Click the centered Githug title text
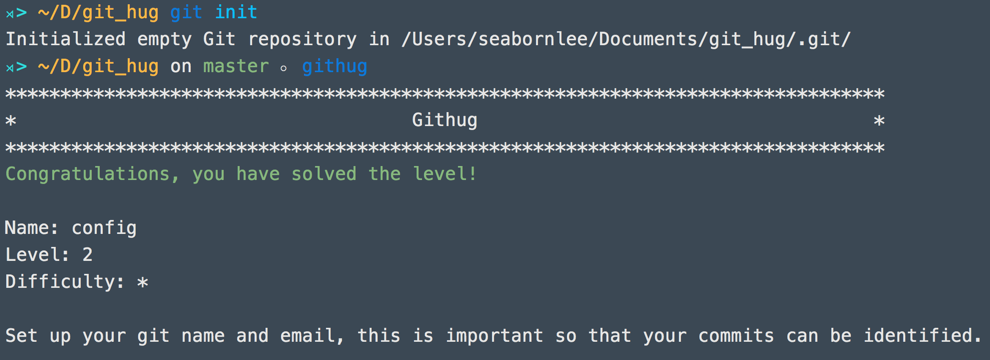The height and width of the screenshot is (360, 990). 444,120
